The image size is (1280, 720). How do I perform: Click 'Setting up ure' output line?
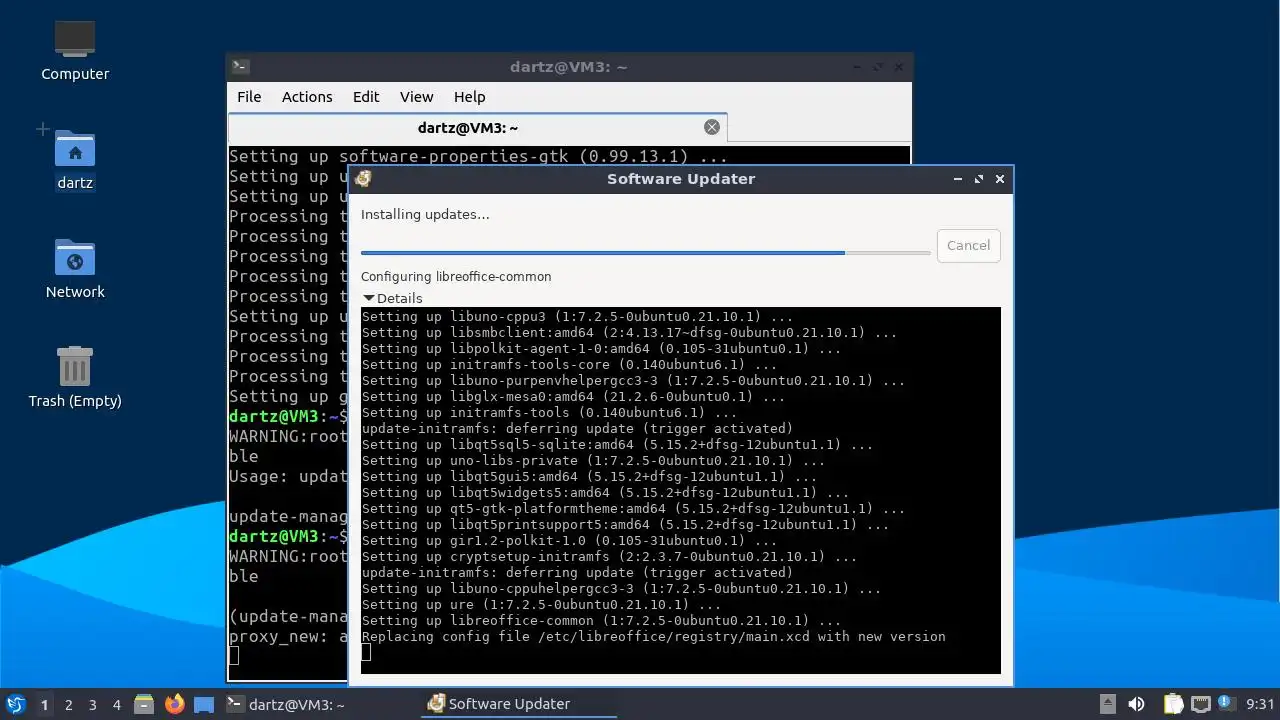point(541,605)
